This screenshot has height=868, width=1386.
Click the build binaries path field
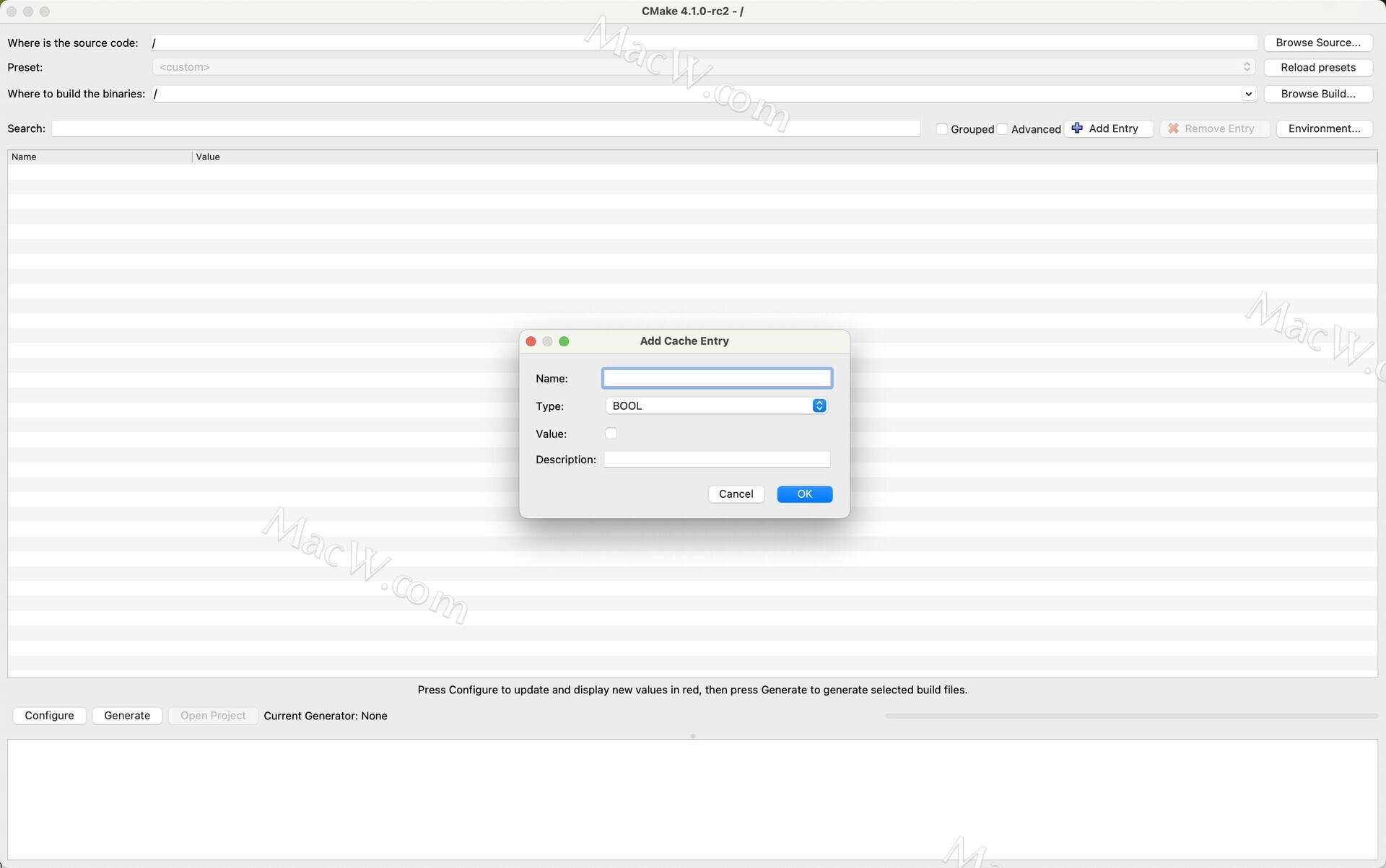(x=697, y=94)
